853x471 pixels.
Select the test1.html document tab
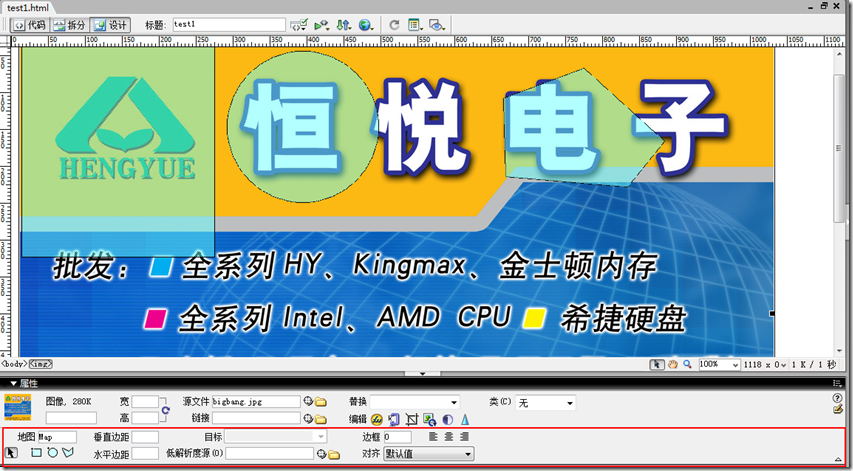pos(27,8)
